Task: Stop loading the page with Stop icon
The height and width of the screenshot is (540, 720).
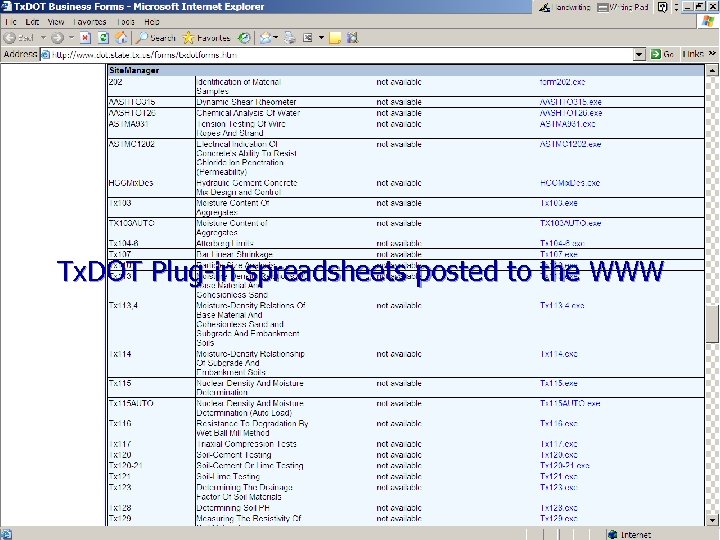Action: [85, 38]
